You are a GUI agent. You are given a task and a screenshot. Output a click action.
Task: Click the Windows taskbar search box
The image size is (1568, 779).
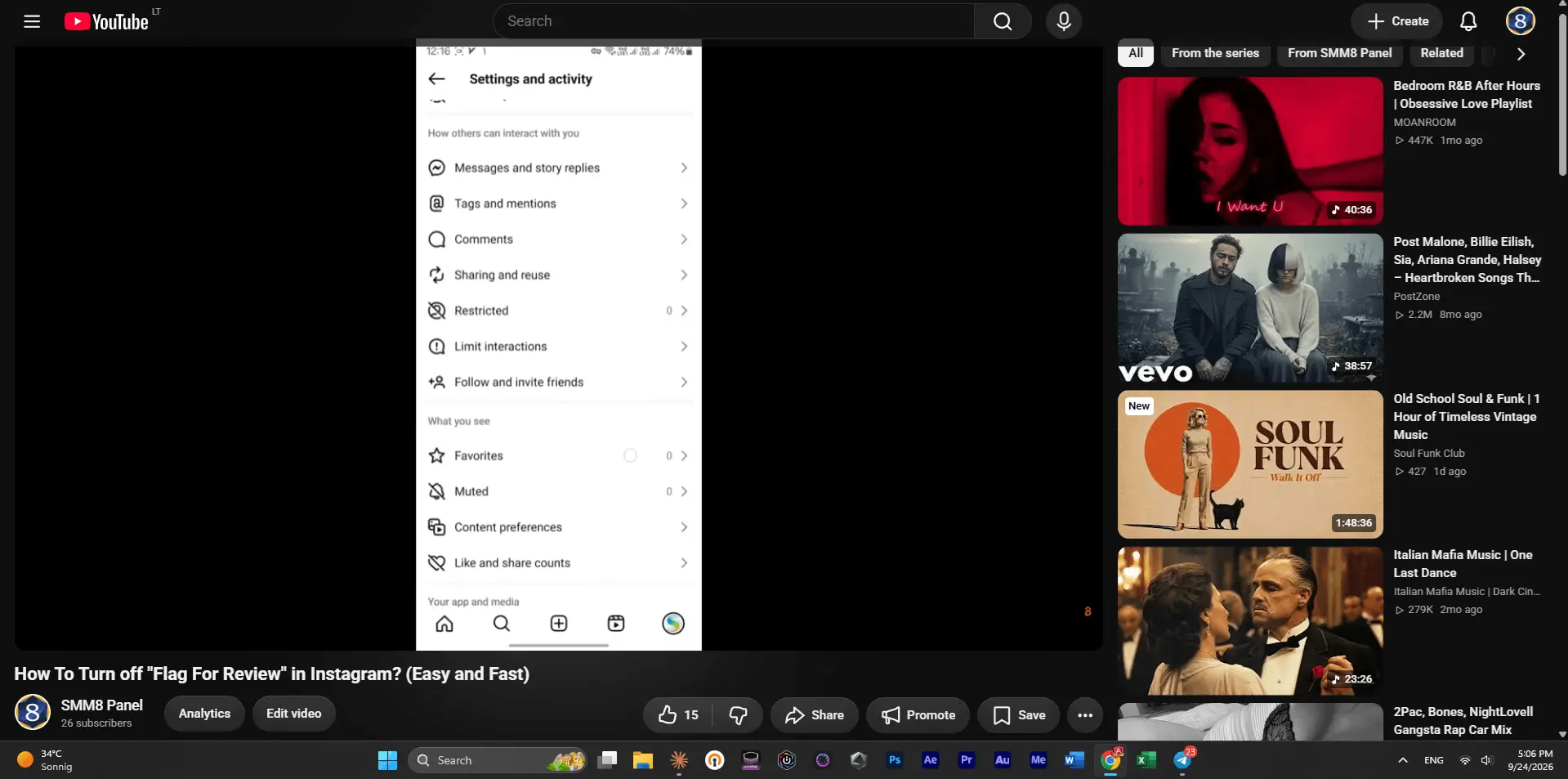coord(497,760)
